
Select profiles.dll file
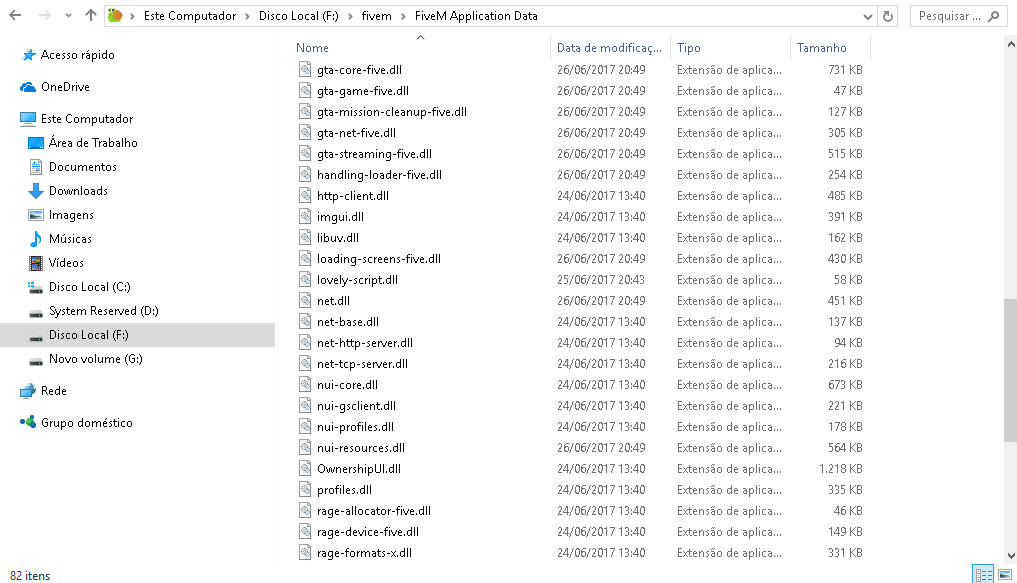click(x=344, y=490)
